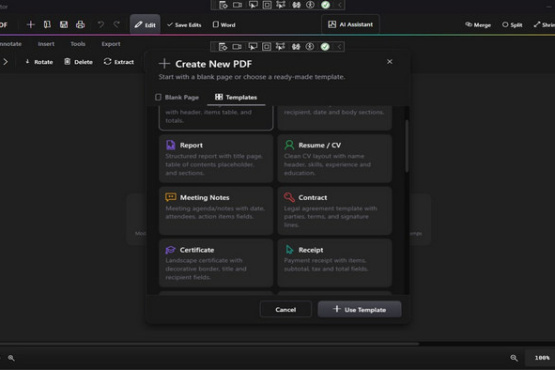Click the yellow Meeting Notes chat icon
The width and height of the screenshot is (555, 370).
pyautogui.click(x=171, y=197)
